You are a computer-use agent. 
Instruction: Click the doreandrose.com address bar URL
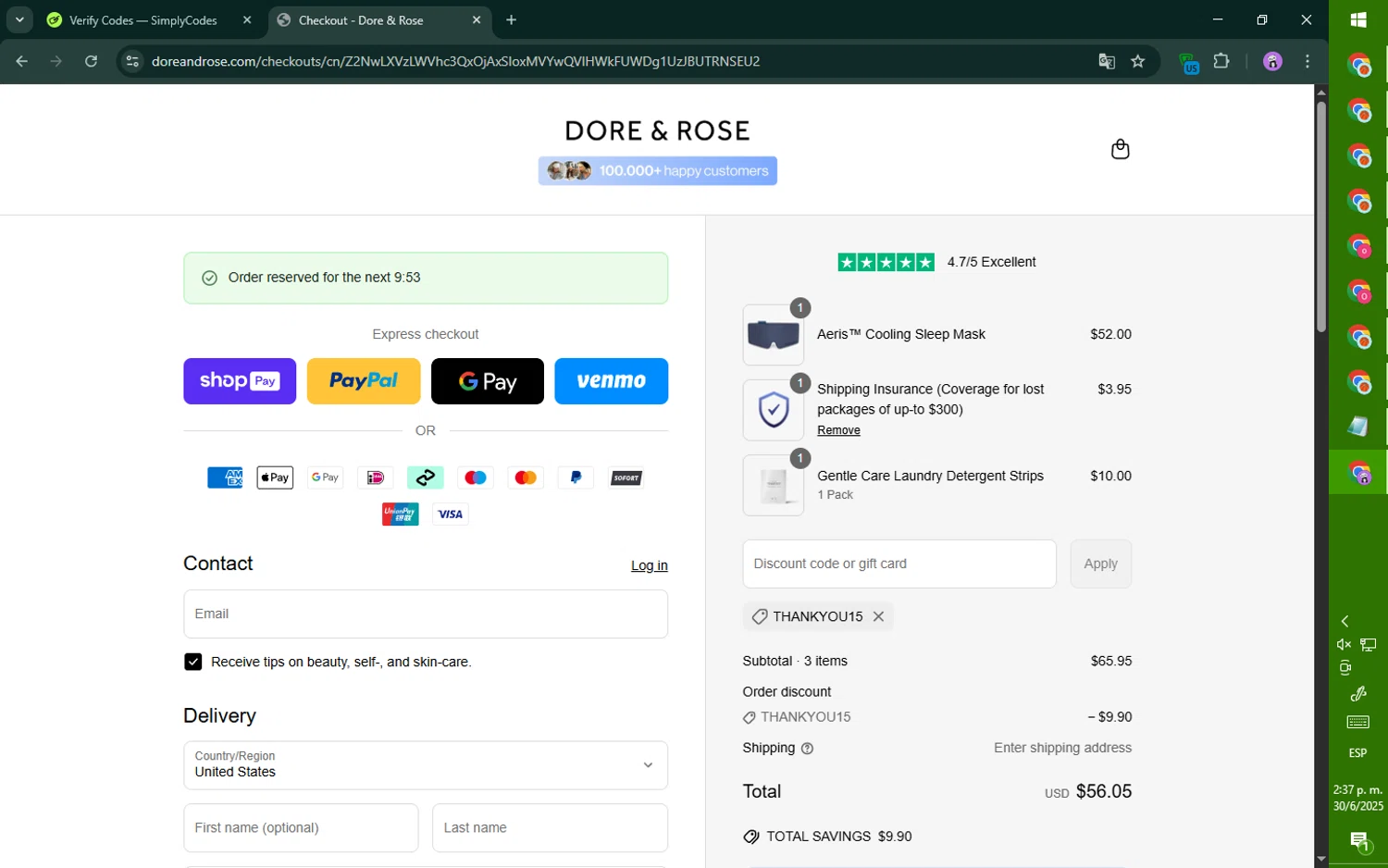pos(455,61)
